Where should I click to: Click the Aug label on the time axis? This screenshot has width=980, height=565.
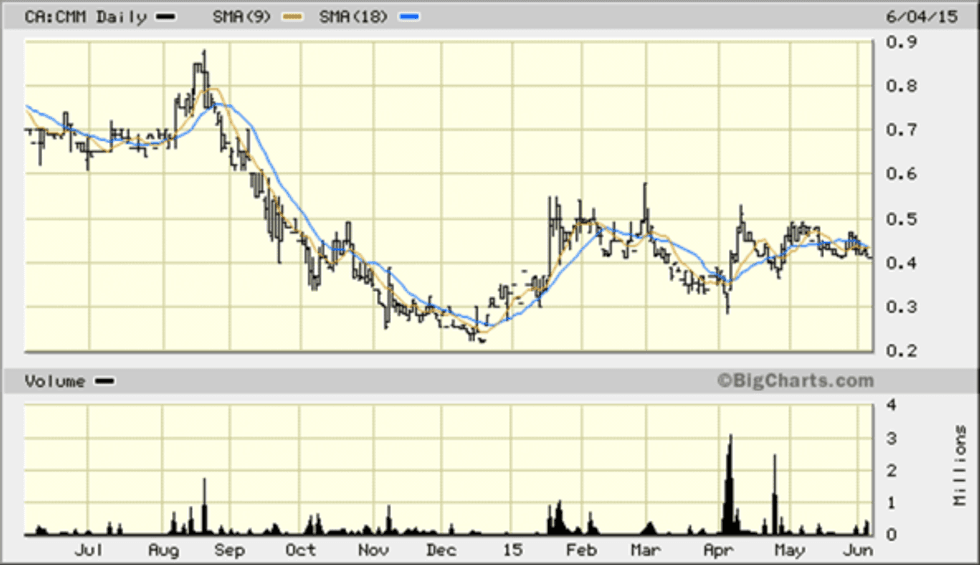[x=162, y=550]
